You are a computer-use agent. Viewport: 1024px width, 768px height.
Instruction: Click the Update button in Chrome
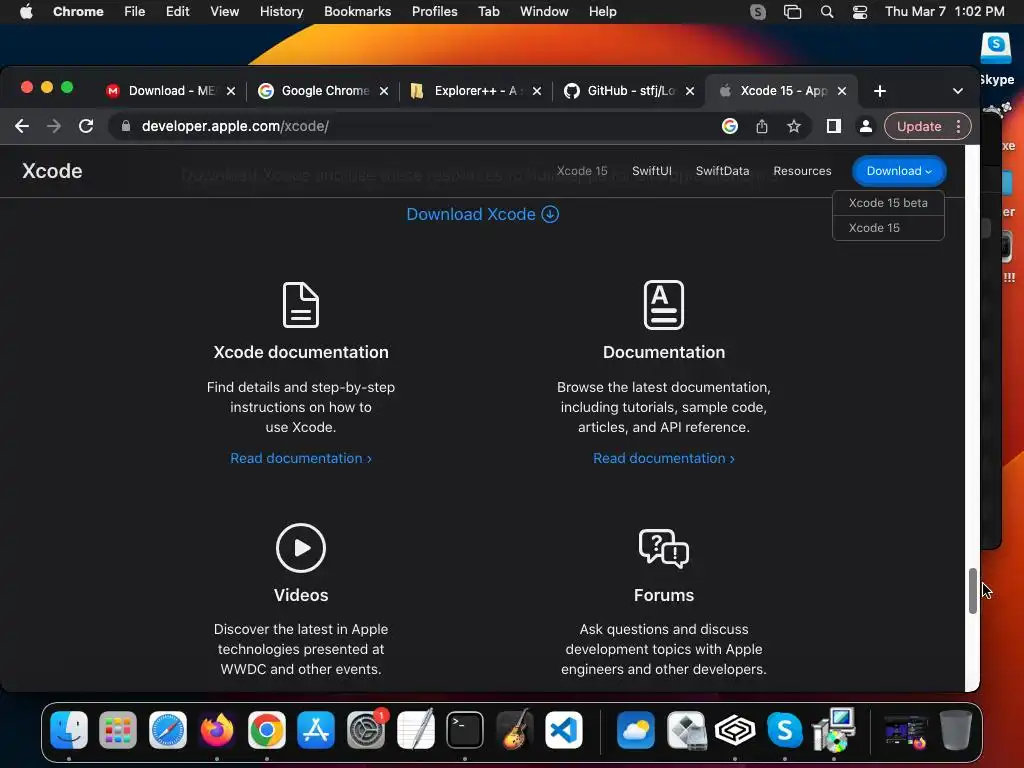click(x=918, y=126)
